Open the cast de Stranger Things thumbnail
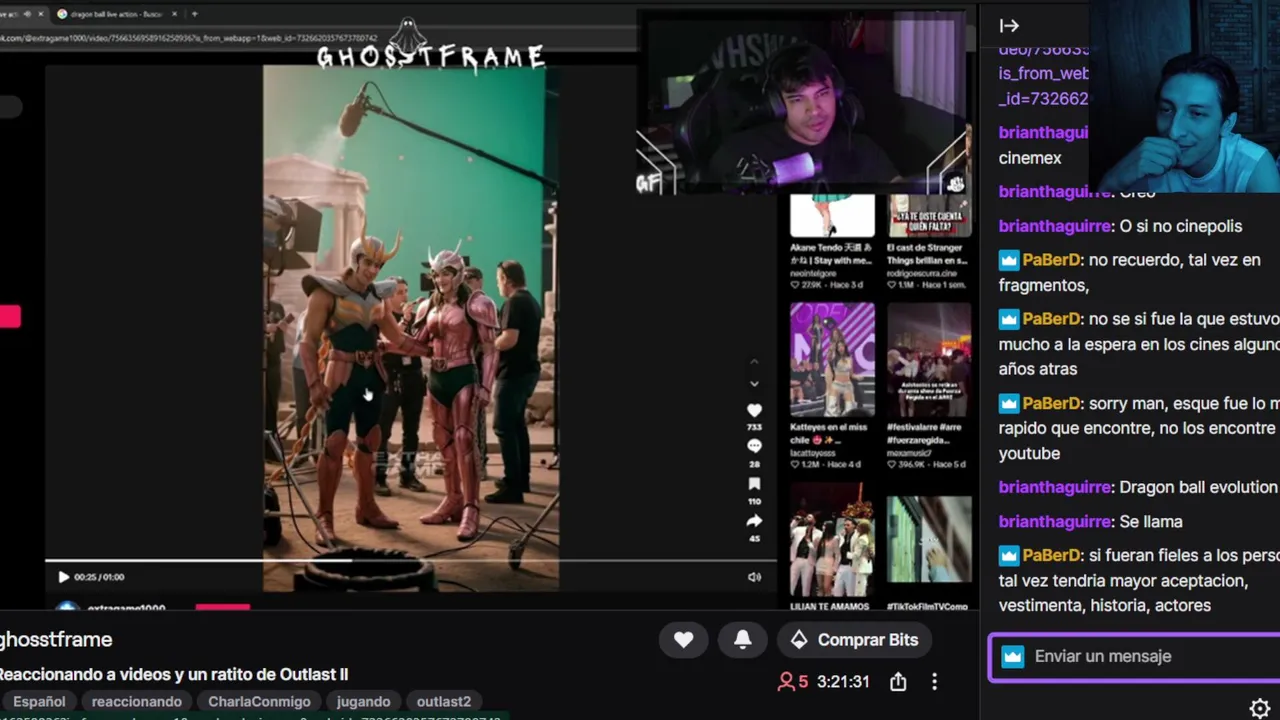Image resolution: width=1280 pixels, height=720 pixels. pyautogui.click(x=929, y=216)
